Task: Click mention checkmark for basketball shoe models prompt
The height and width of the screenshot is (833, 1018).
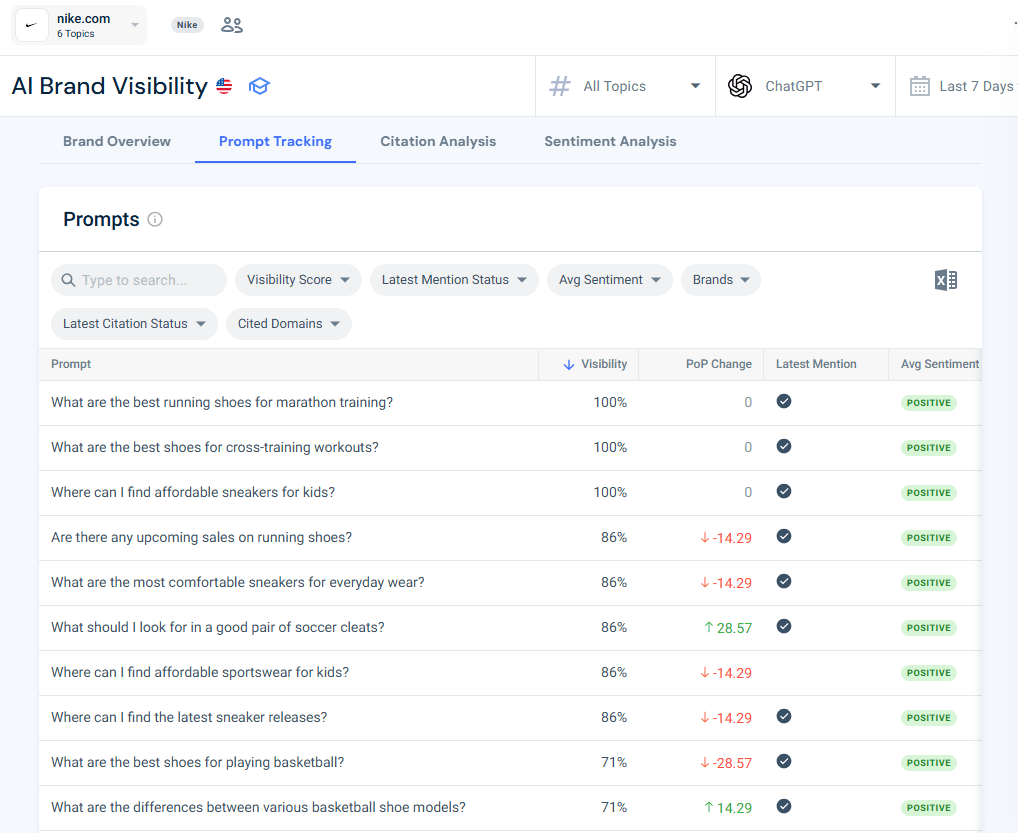Action: tap(784, 806)
